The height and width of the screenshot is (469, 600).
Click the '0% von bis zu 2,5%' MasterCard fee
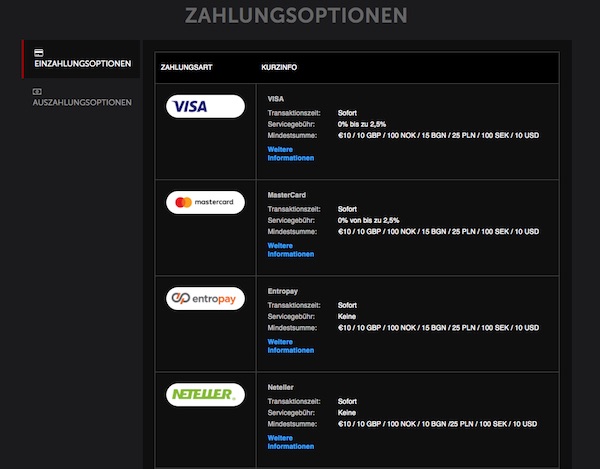point(368,220)
